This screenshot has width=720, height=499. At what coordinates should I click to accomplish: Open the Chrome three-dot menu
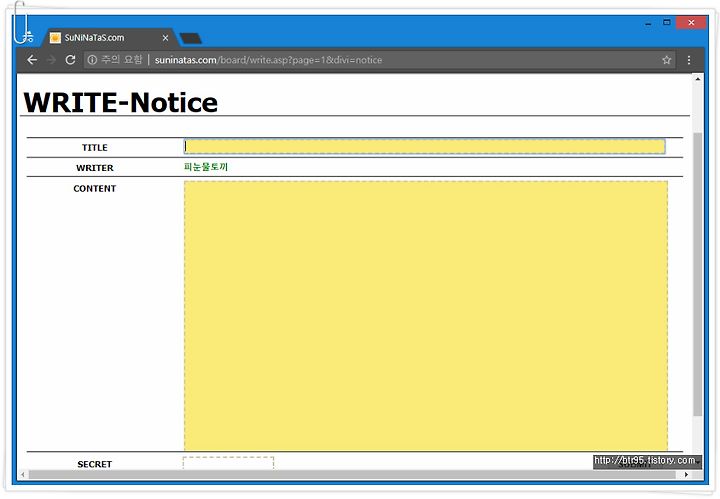[689, 60]
